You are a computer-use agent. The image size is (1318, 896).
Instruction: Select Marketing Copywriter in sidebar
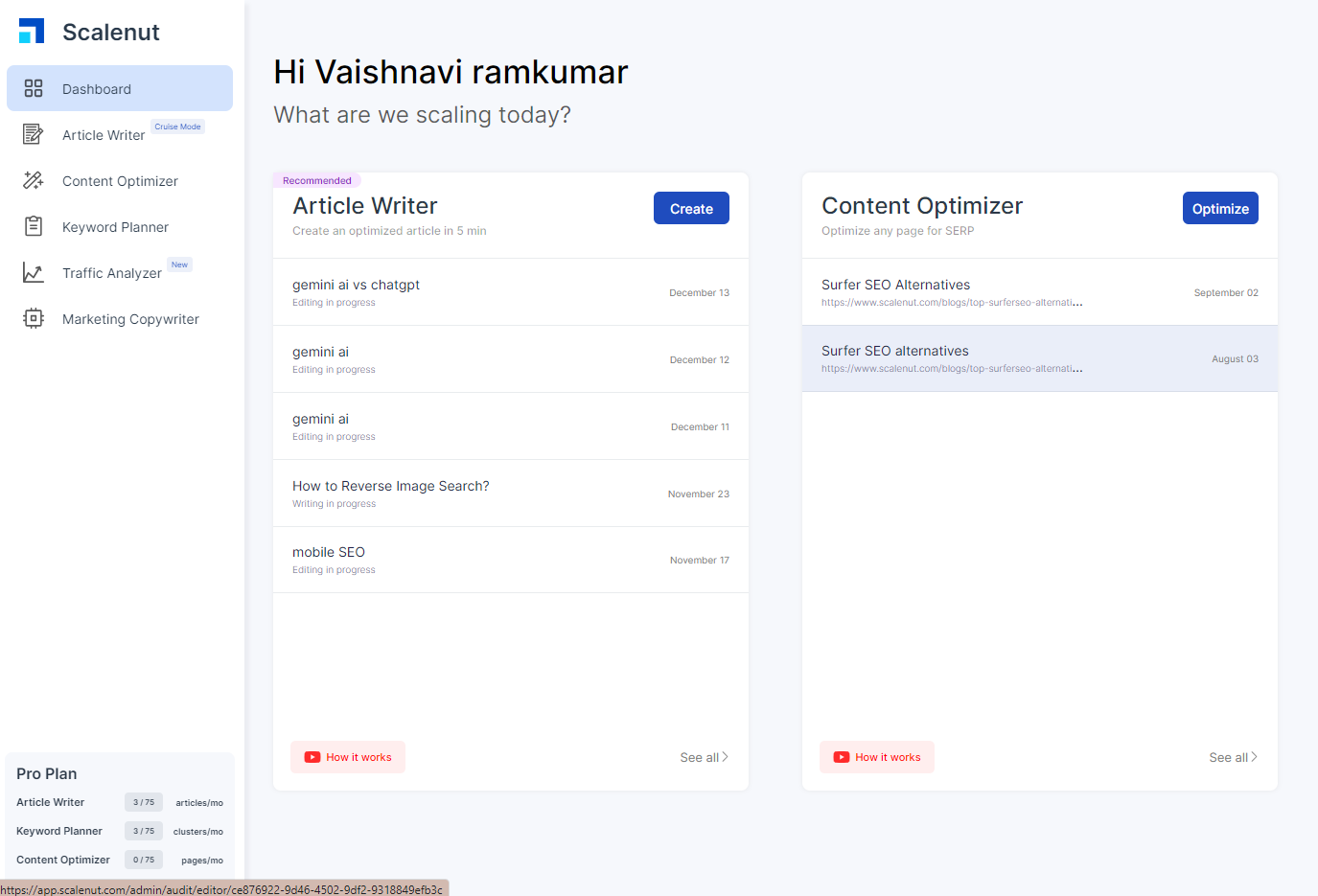(120, 318)
